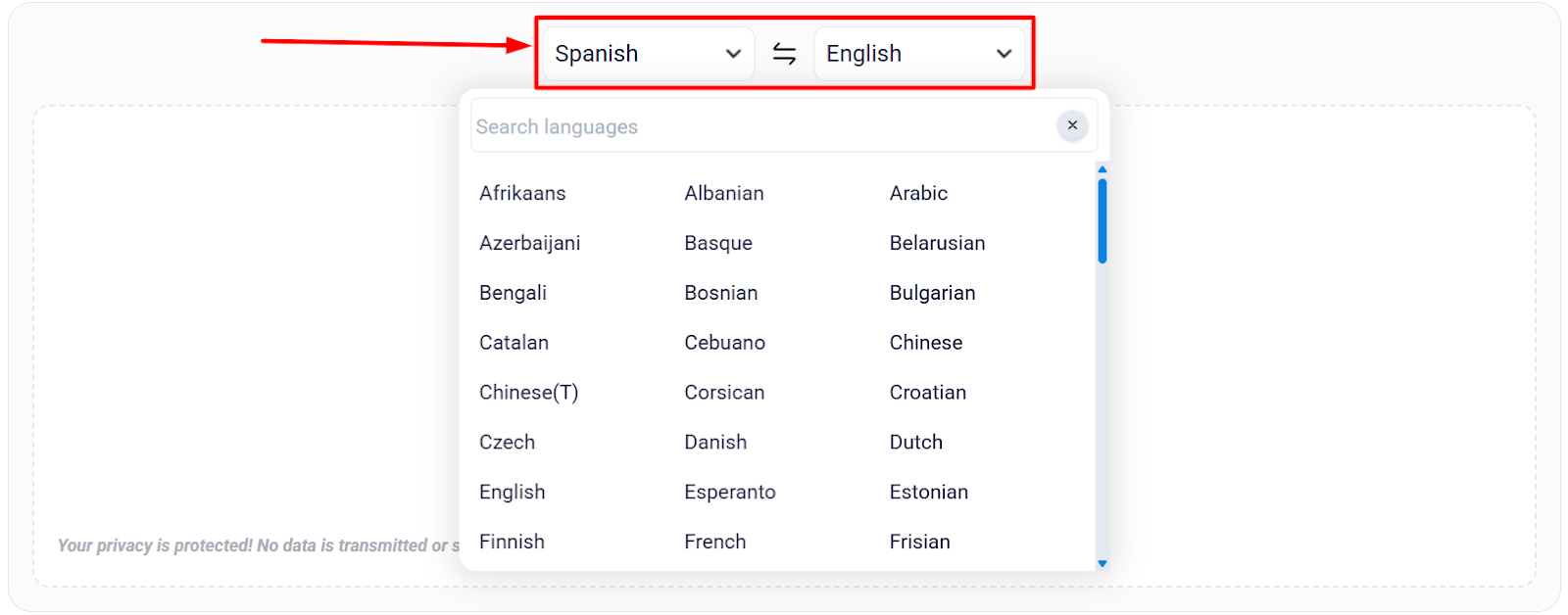Pick Frisian from the language list
1568x615 pixels.
[919, 541]
